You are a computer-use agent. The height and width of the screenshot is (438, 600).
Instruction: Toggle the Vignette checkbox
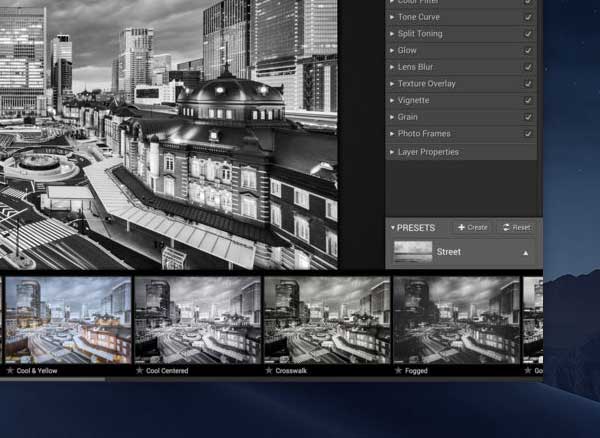pyautogui.click(x=528, y=101)
